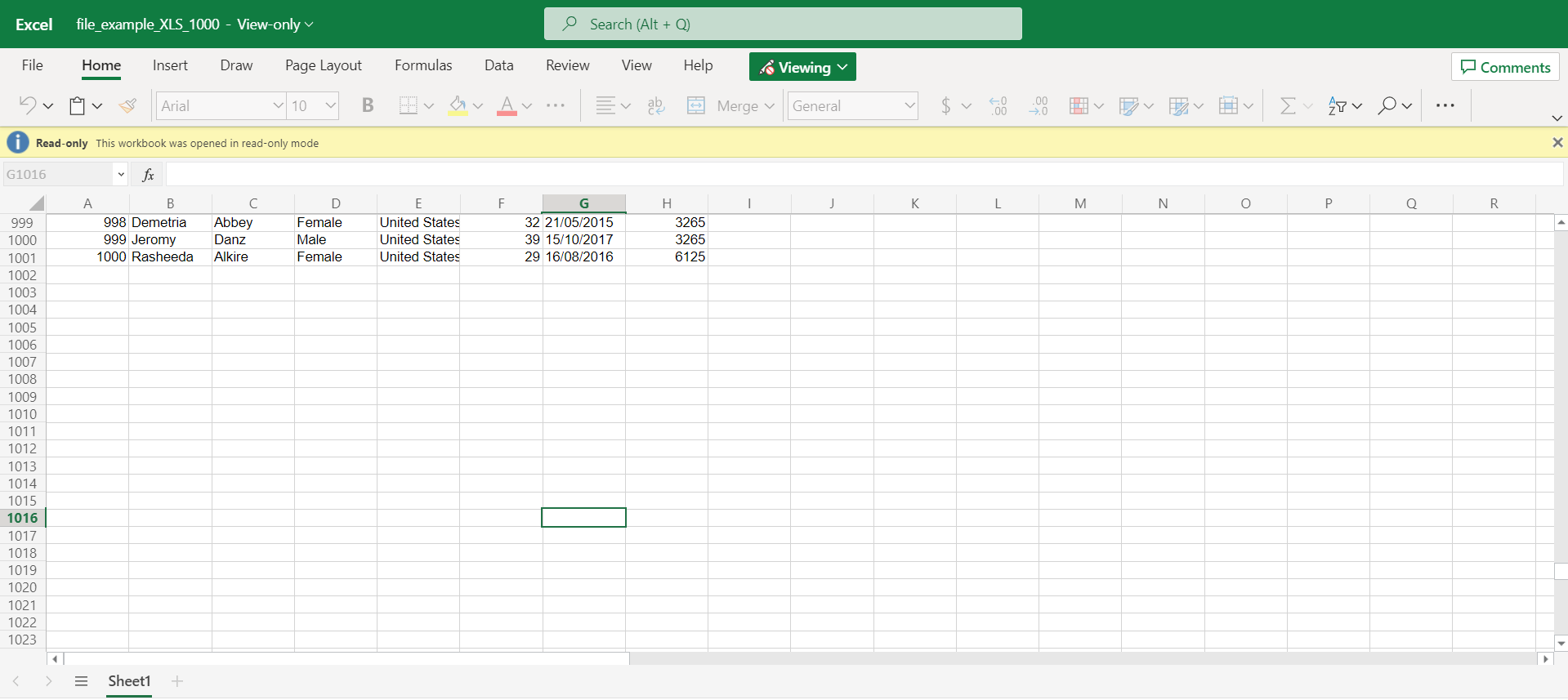Open the All Sheets list icon
The width and height of the screenshot is (1568, 700).
coord(81,681)
